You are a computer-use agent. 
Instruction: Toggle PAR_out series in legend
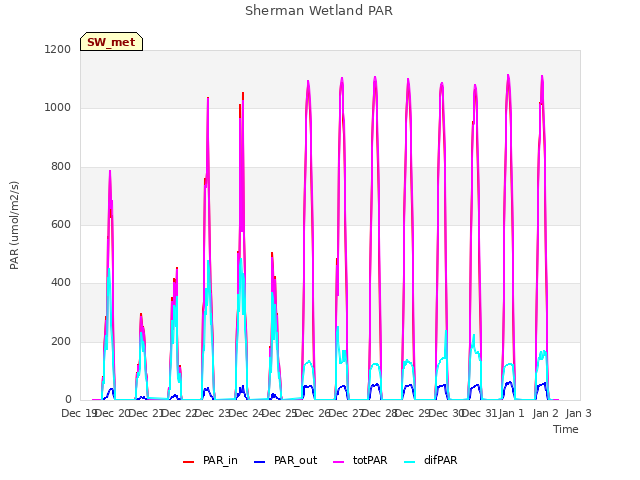pyautogui.click(x=285, y=461)
